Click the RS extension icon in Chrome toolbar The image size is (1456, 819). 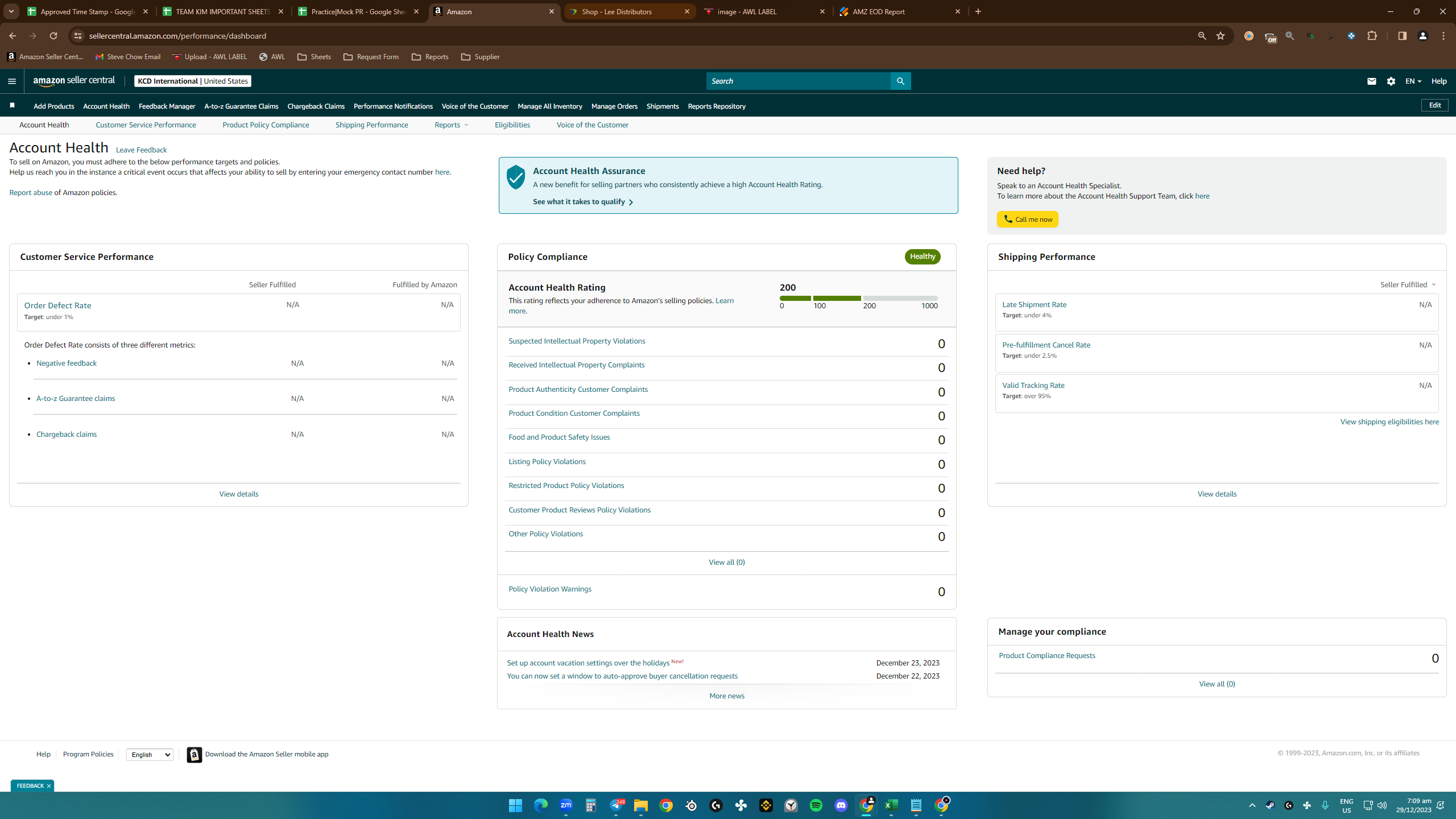[1310, 36]
